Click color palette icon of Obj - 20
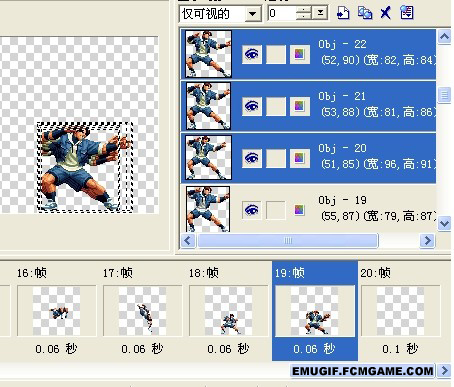Viewport: 454px width, 387px height. coord(299,158)
